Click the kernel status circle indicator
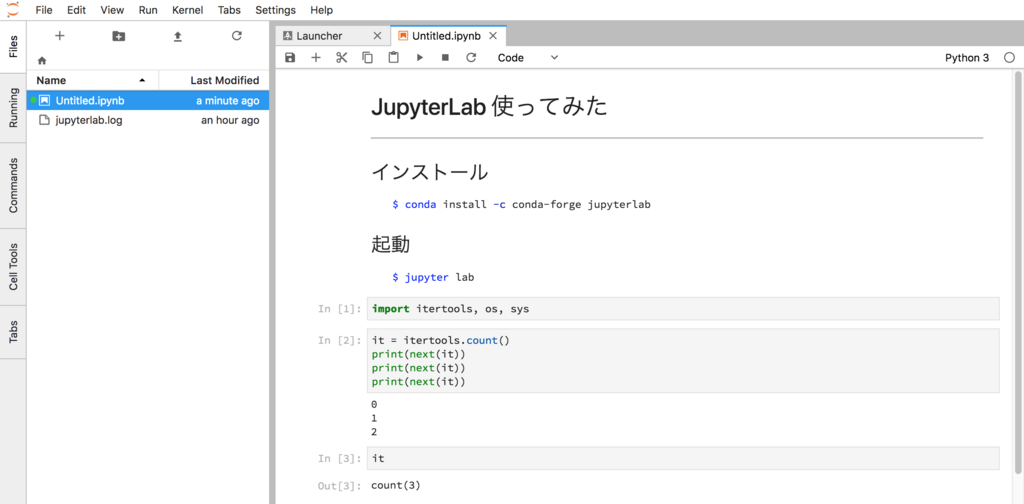The width and height of the screenshot is (1024, 504). pos(1010,57)
